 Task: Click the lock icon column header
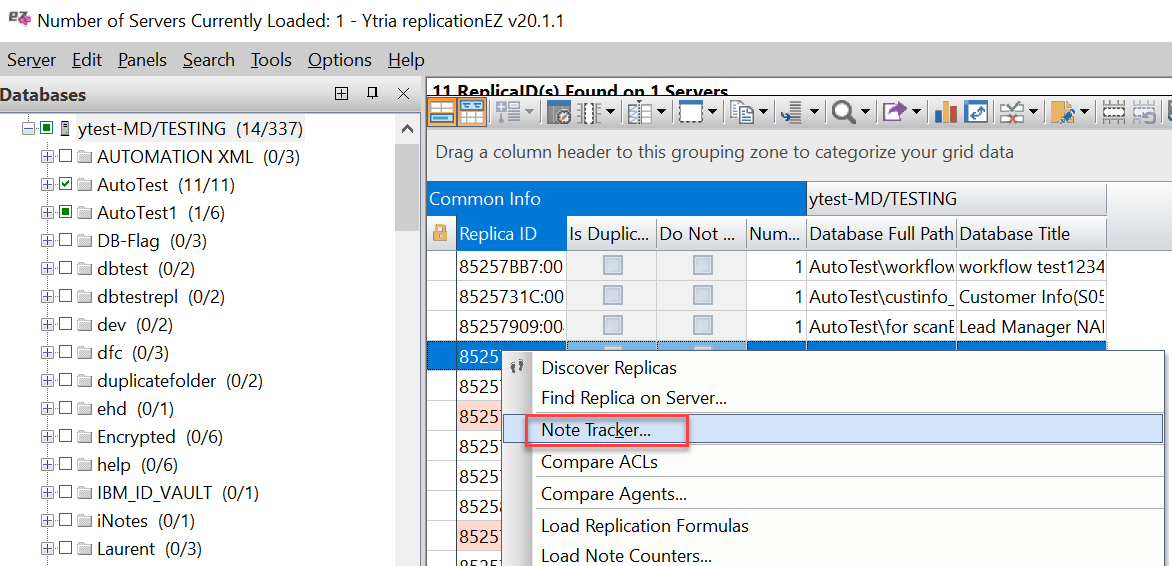[440, 234]
